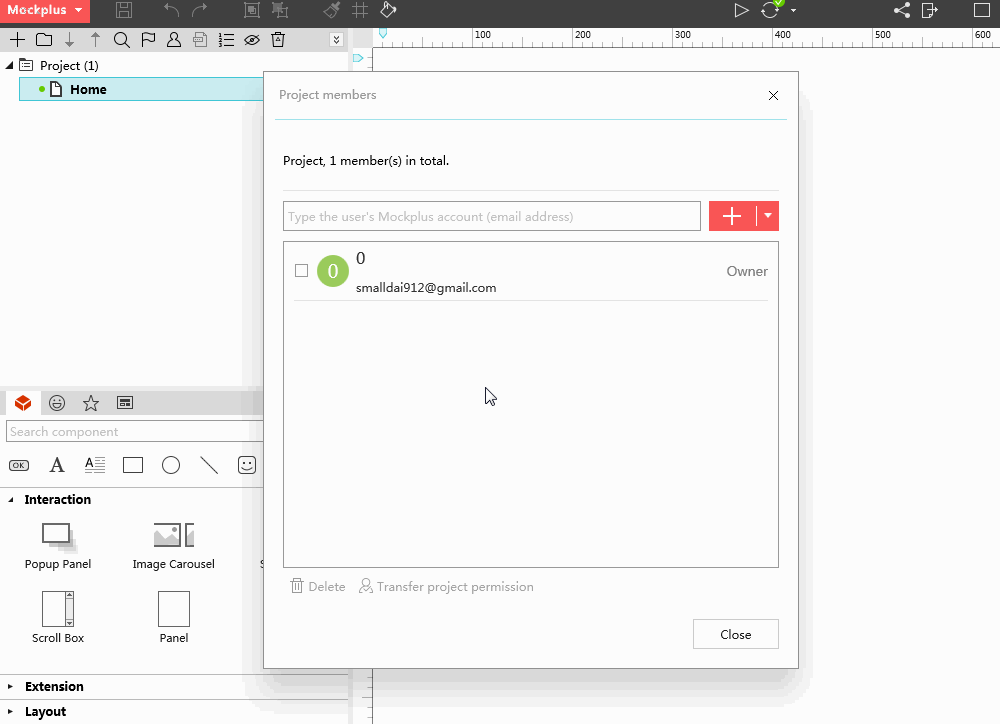Viewport: 1000px width, 724px height.
Task: Select the Format painter brush icon
Action: [331, 10]
